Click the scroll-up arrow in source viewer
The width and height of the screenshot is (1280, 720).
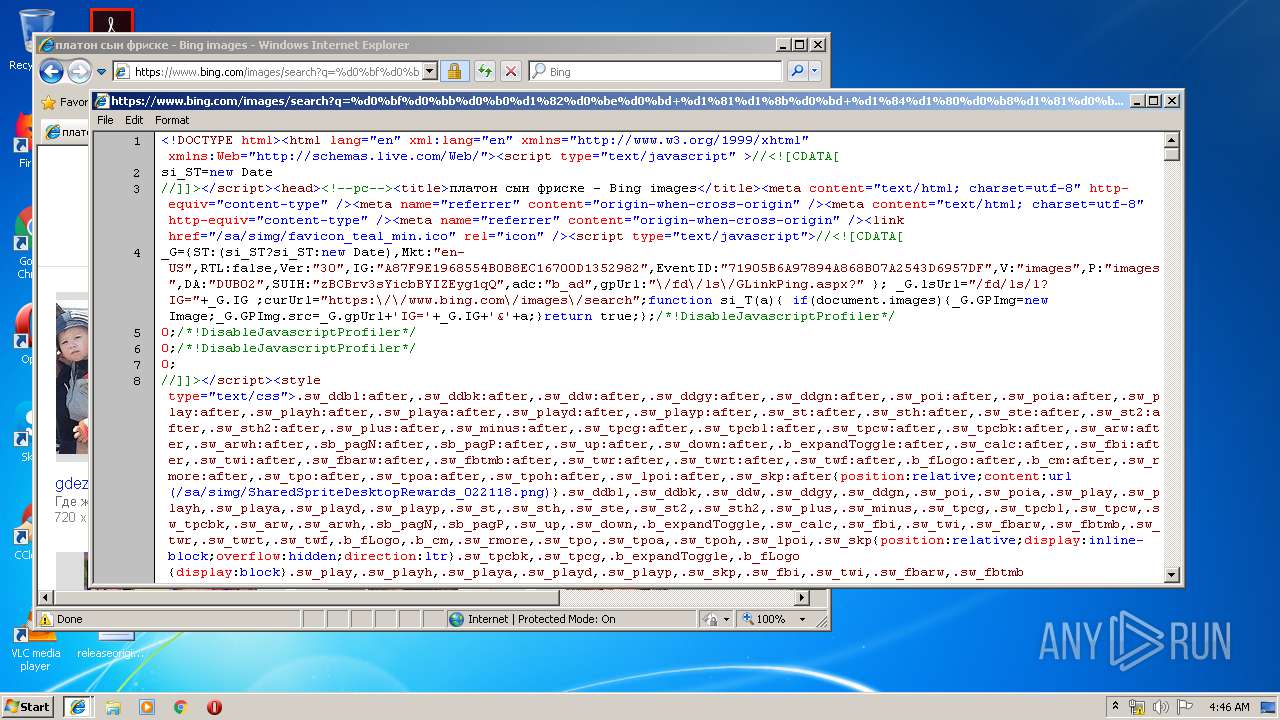tap(1172, 139)
